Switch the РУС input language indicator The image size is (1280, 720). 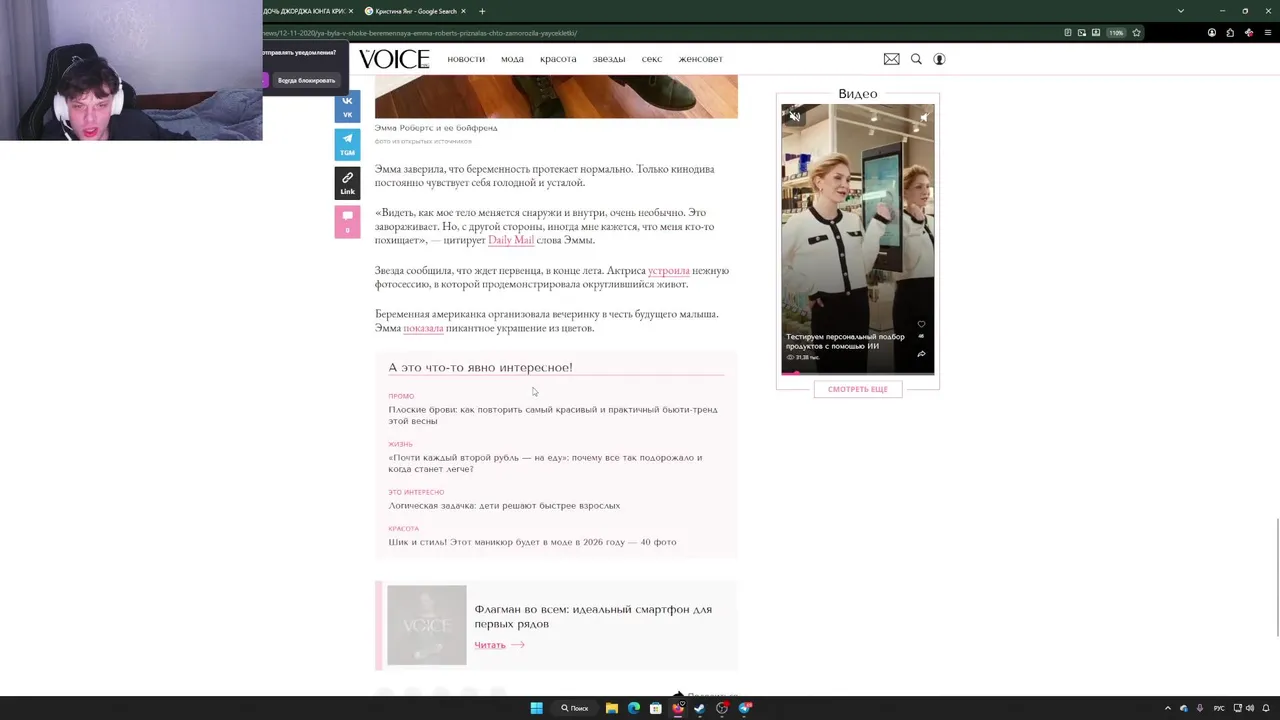coord(1219,708)
